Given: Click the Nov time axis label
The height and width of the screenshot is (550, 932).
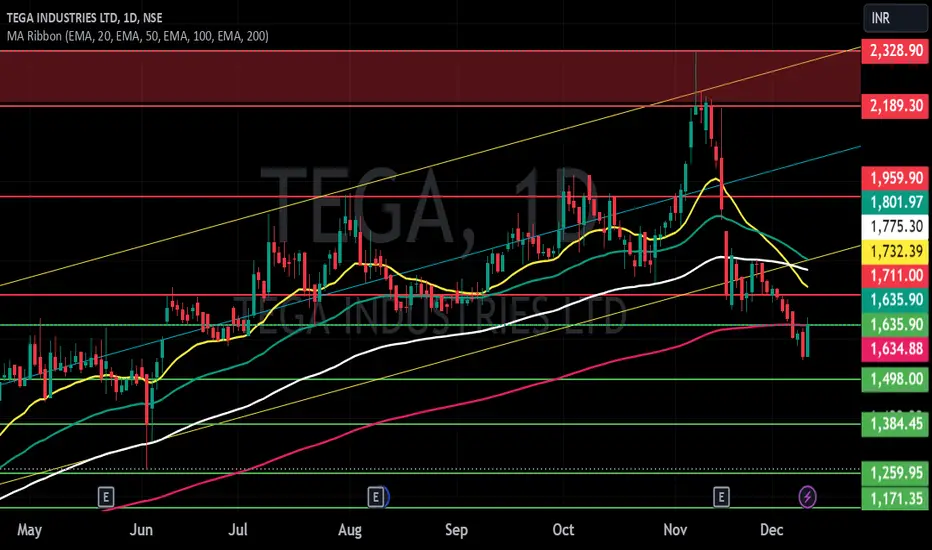Looking at the screenshot, I should [x=675, y=530].
